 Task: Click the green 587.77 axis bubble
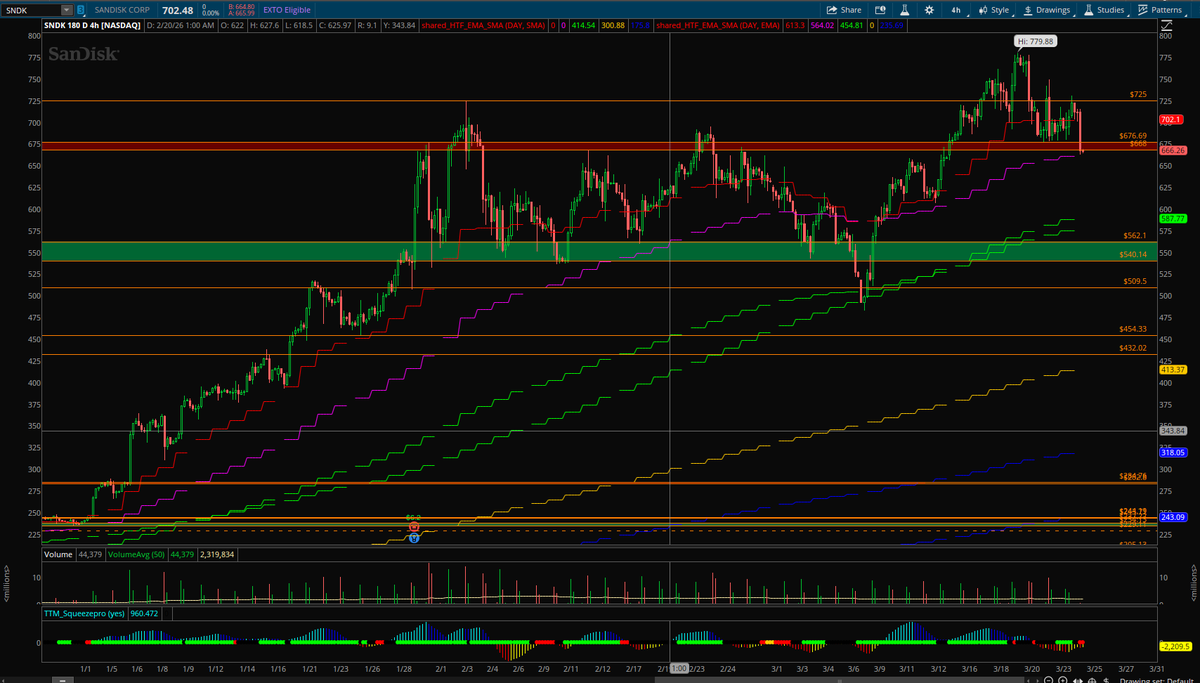pyautogui.click(x=1172, y=218)
